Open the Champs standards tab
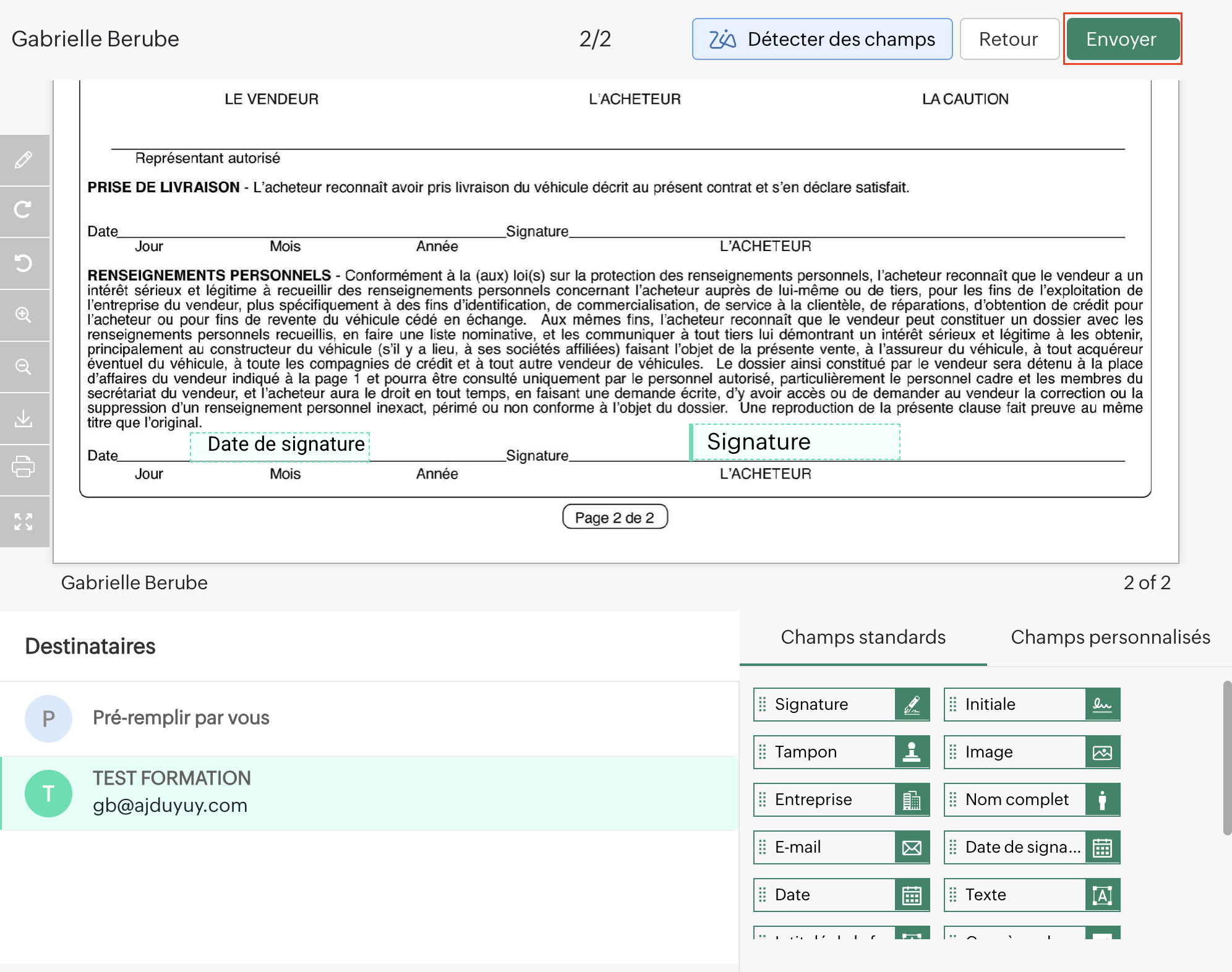1232x972 pixels. [863, 637]
